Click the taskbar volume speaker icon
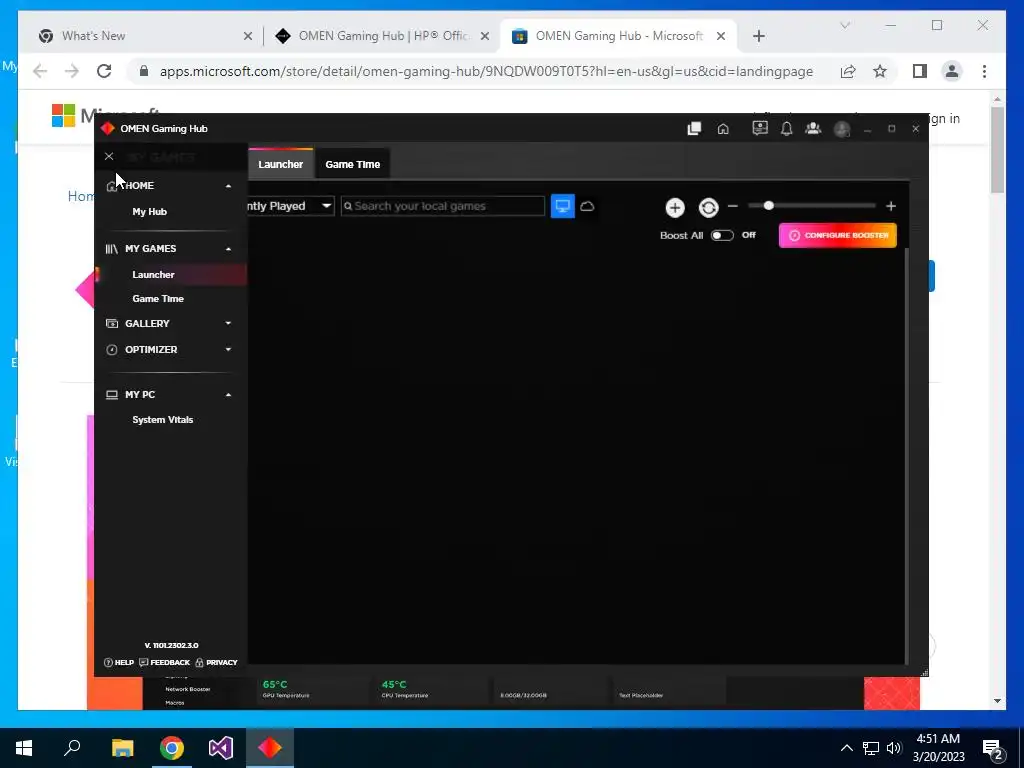Viewport: 1024px width, 768px height. [894, 748]
